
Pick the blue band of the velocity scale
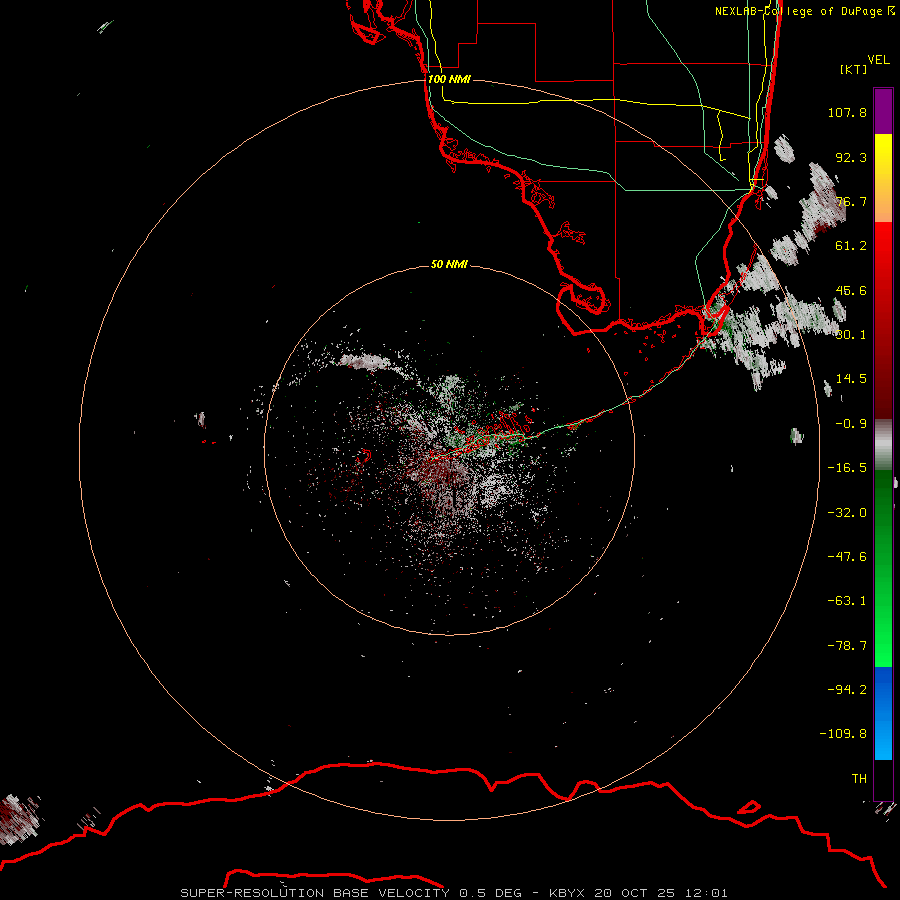click(883, 713)
